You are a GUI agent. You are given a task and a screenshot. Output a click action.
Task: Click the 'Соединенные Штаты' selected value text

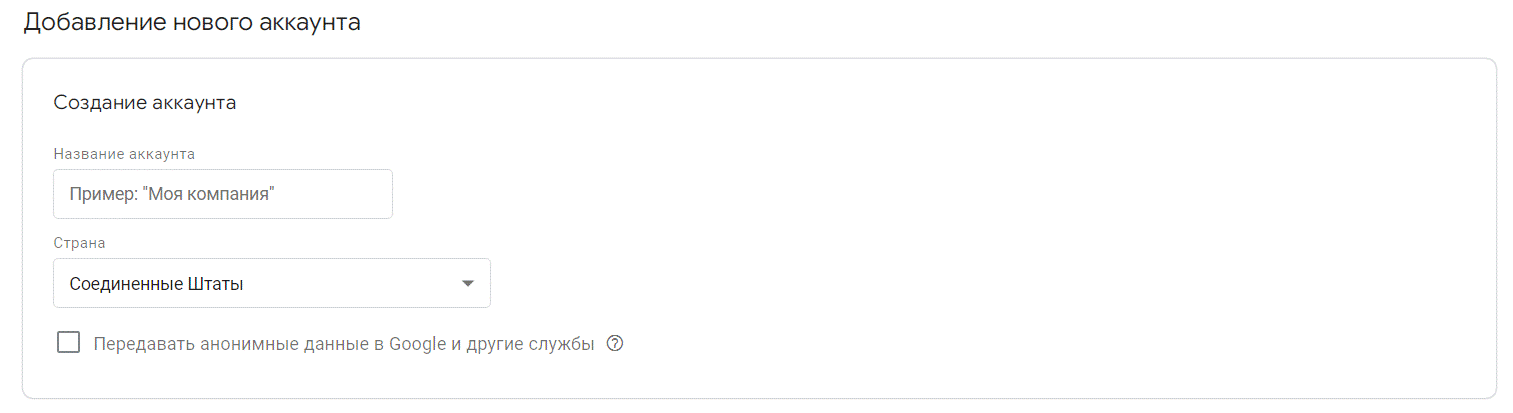pyautogui.click(x=157, y=284)
